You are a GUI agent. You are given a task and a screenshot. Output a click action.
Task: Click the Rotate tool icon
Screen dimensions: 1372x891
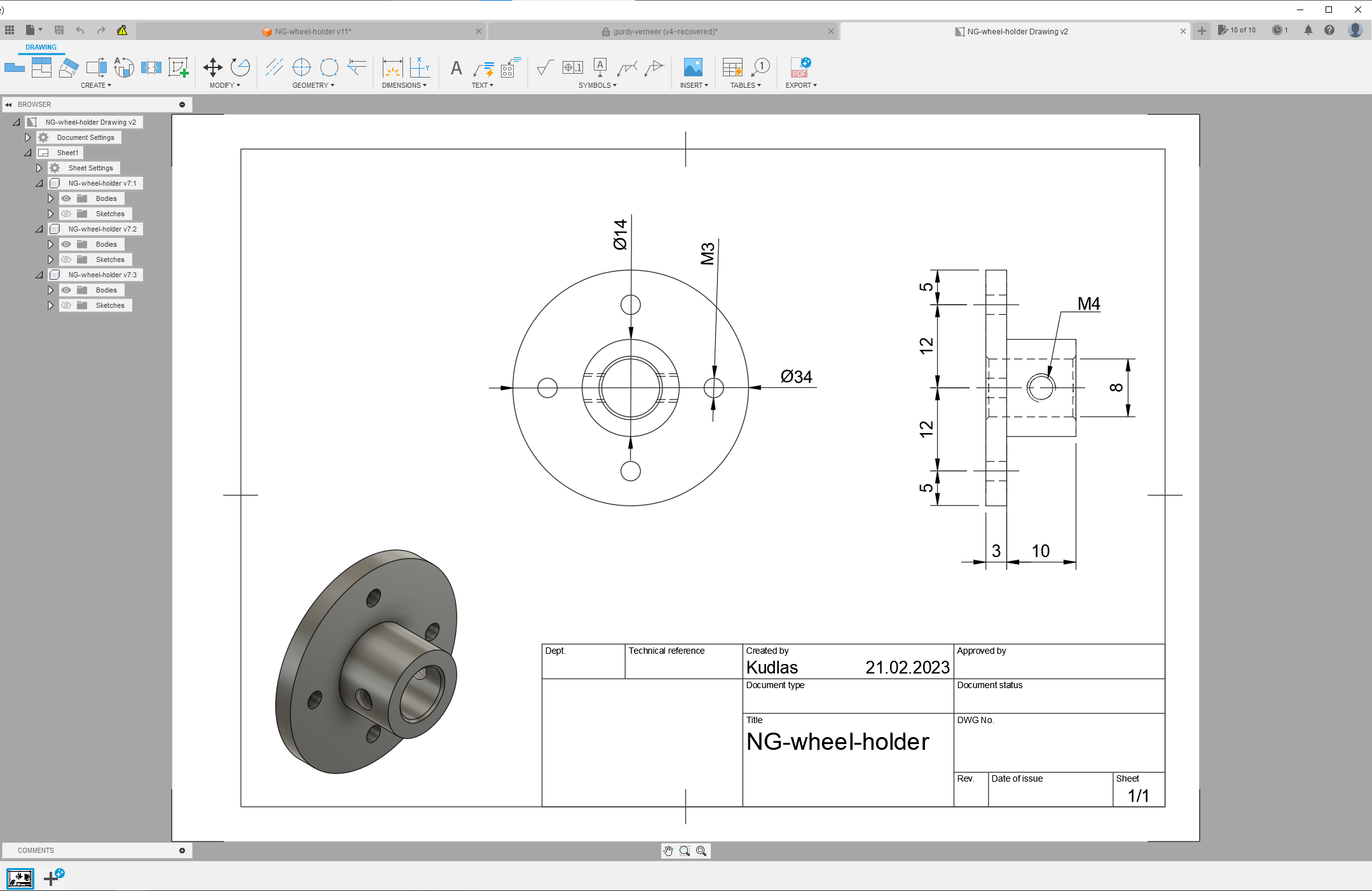pyautogui.click(x=240, y=67)
